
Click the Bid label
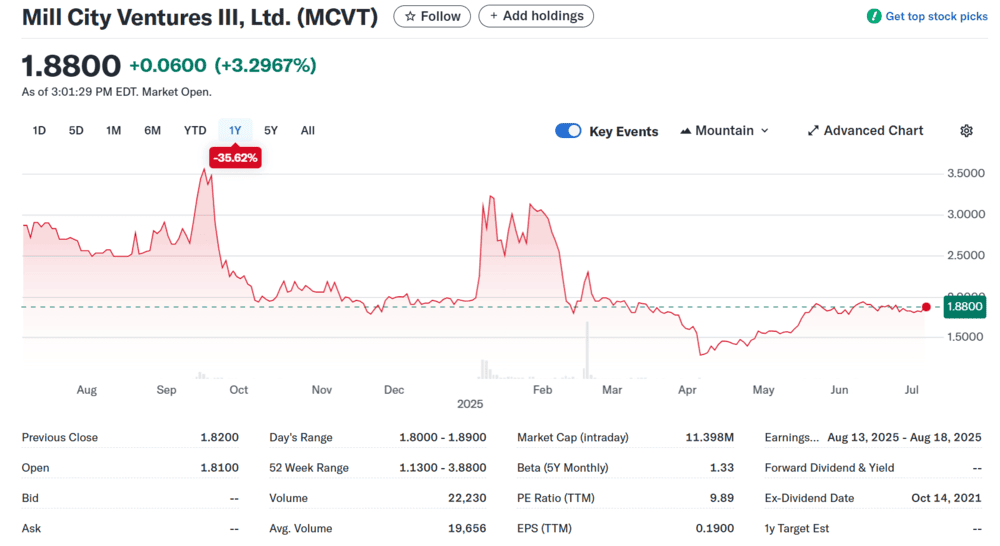tap(30, 498)
